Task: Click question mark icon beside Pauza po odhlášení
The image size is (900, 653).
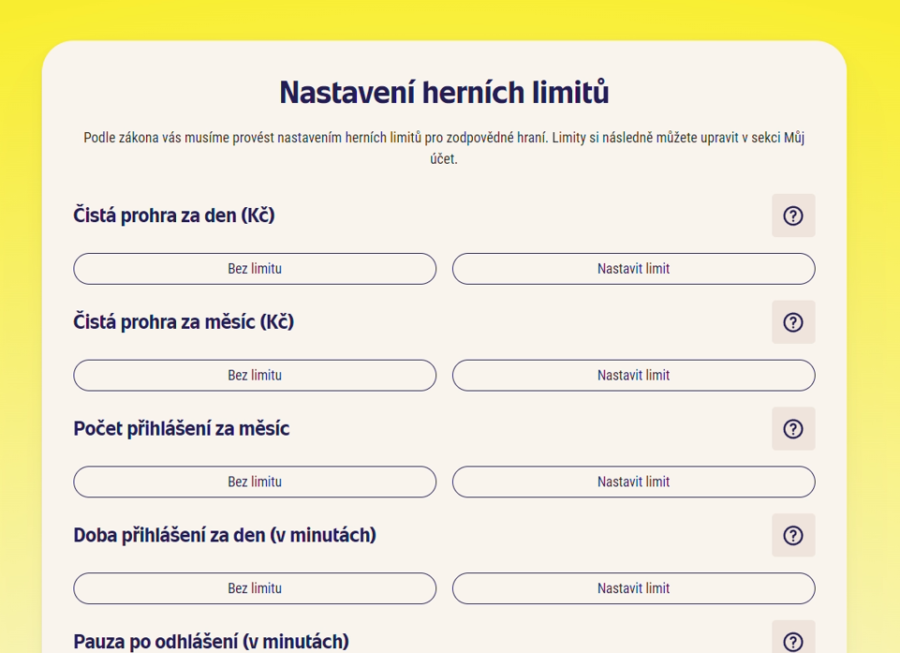Action: pyautogui.click(x=793, y=641)
